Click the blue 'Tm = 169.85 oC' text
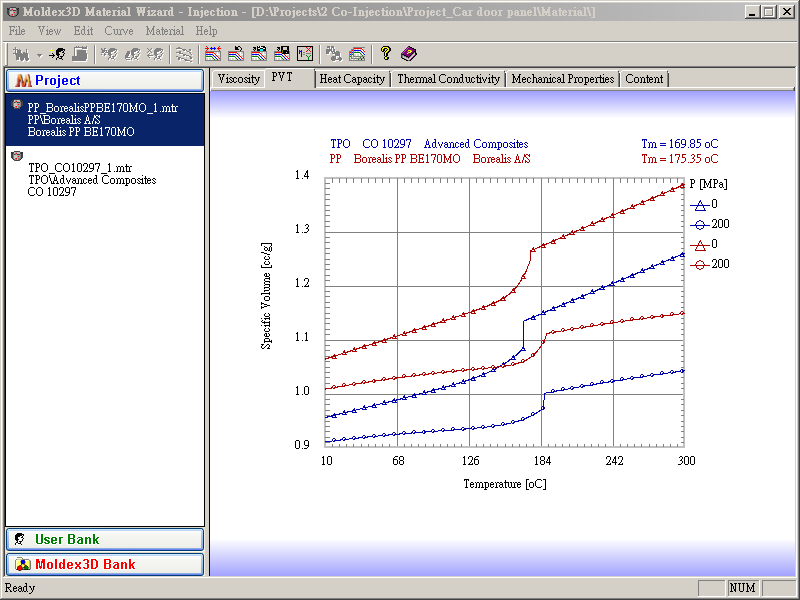 click(680, 144)
